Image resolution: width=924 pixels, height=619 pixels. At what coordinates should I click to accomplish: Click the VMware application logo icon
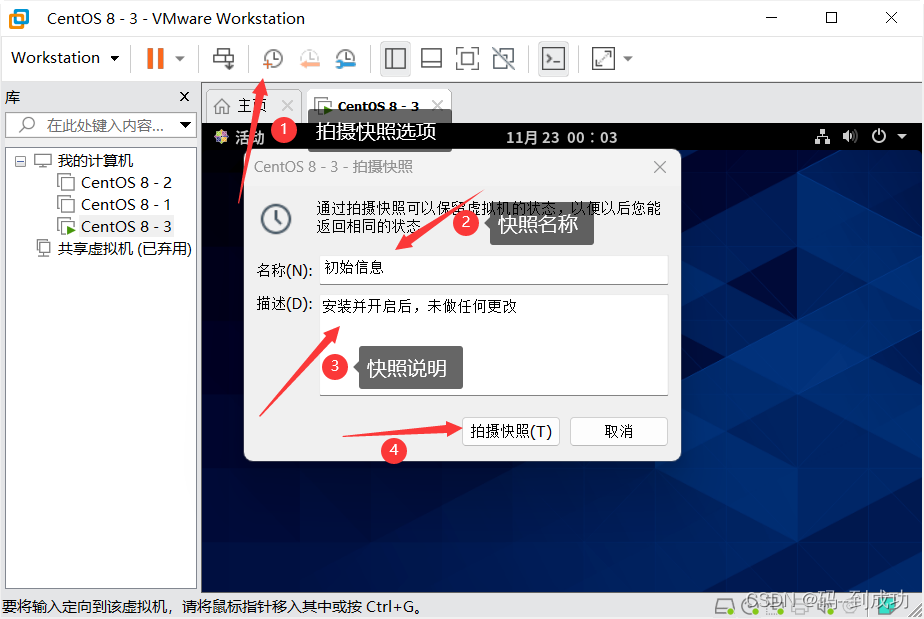coord(19,18)
